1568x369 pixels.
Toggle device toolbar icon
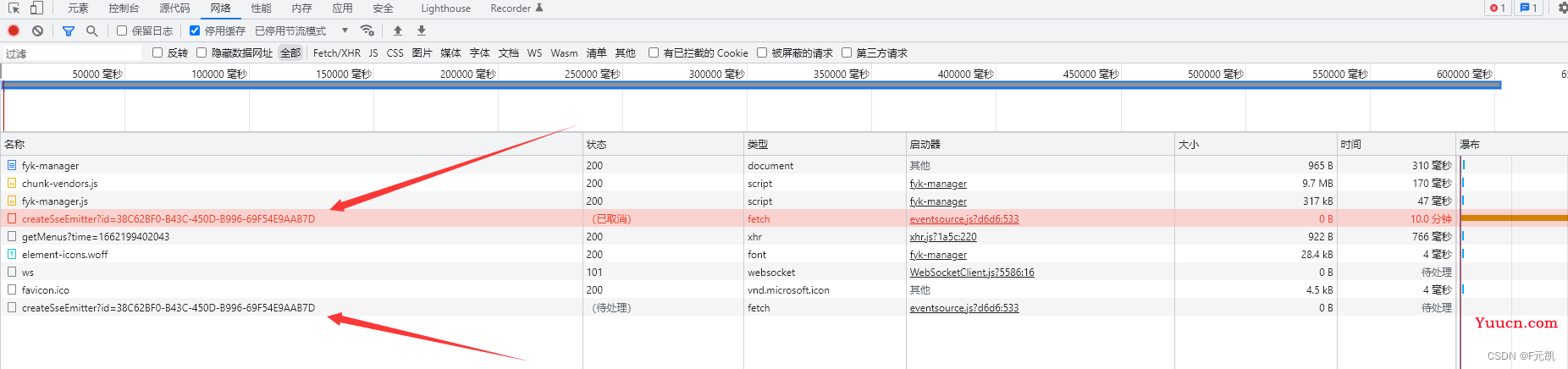click(36, 8)
